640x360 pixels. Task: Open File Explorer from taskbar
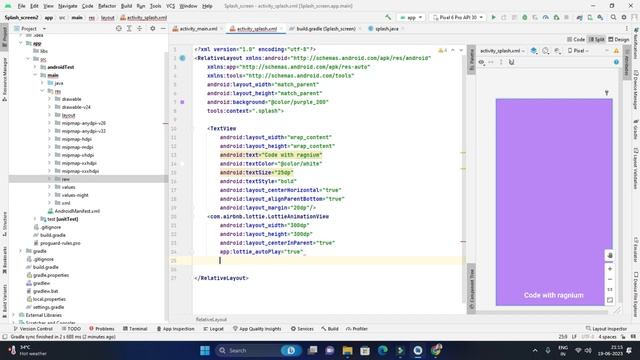coord(347,350)
